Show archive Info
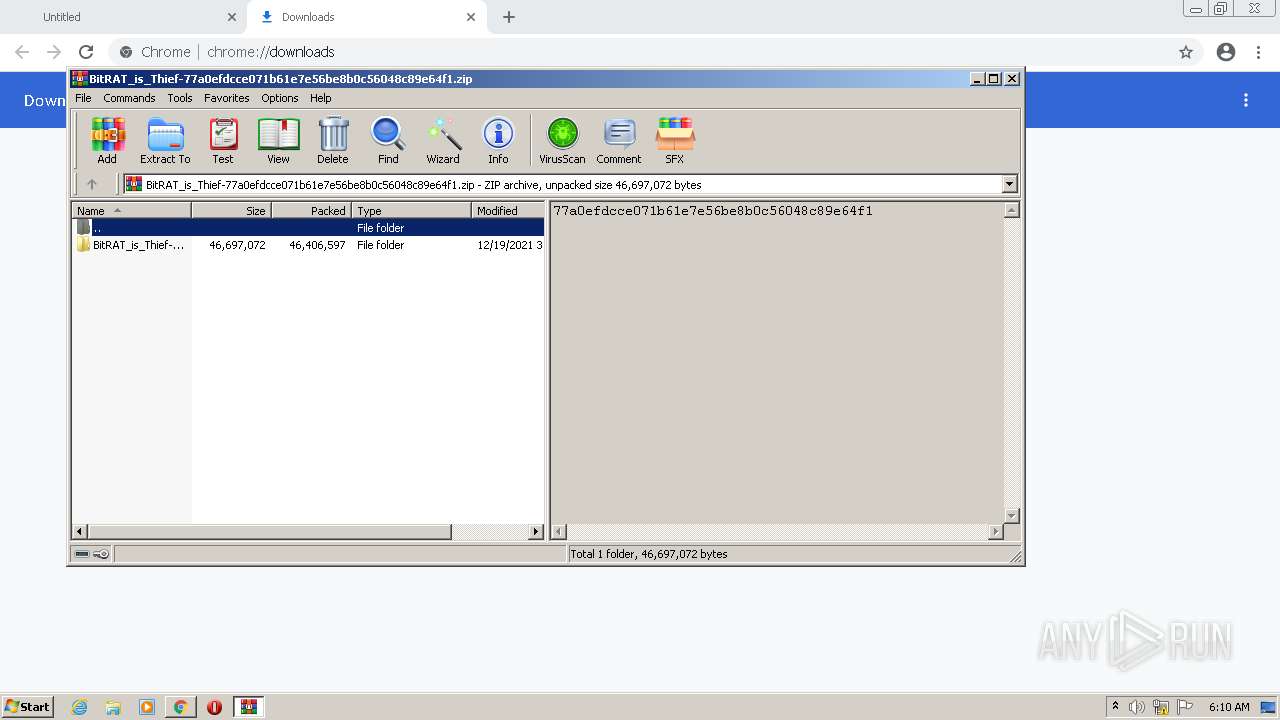 click(498, 140)
